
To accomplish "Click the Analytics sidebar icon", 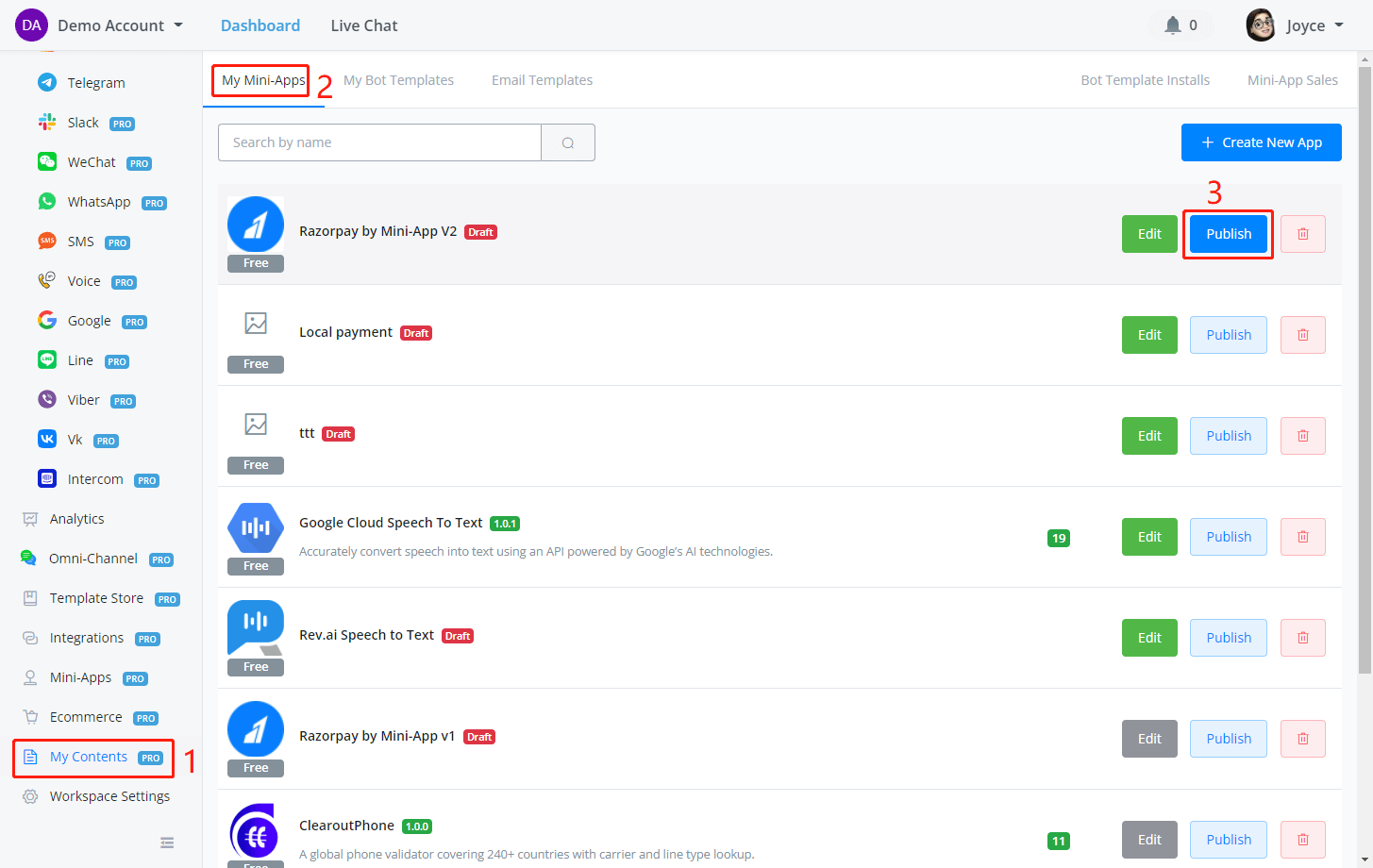I will [x=30, y=519].
